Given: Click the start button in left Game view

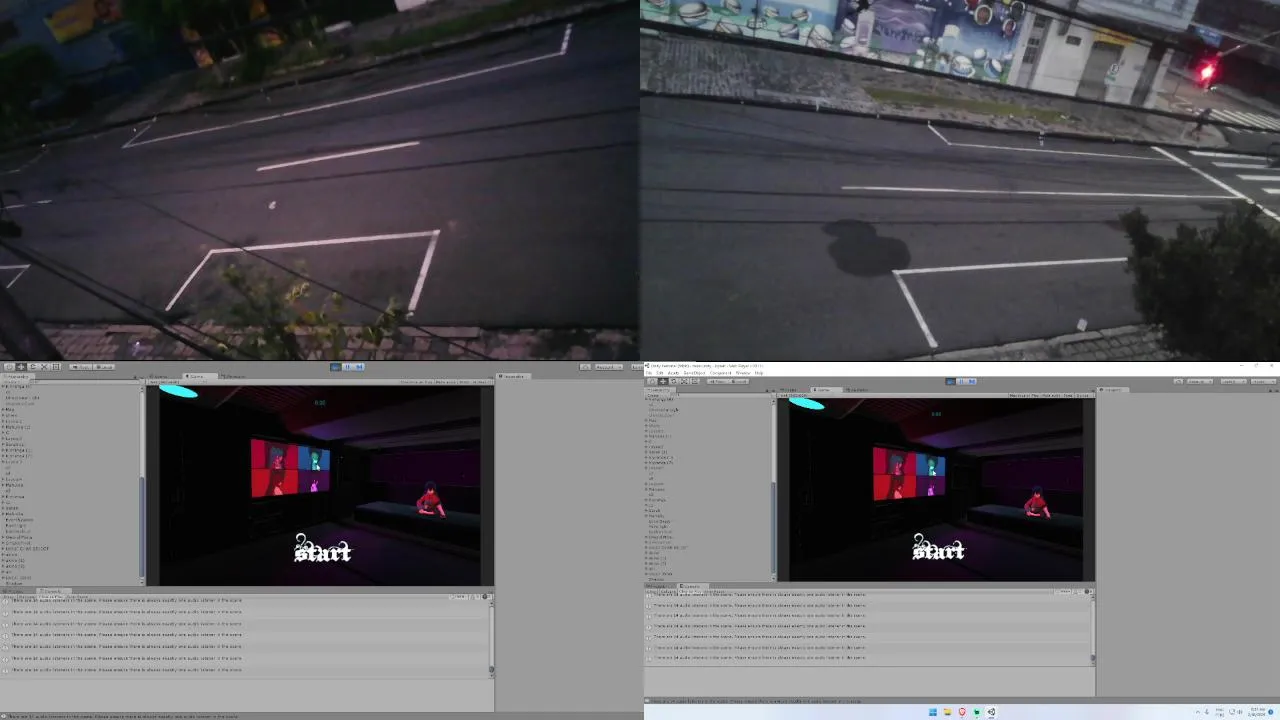Looking at the screenshot, I should (322, 549).
